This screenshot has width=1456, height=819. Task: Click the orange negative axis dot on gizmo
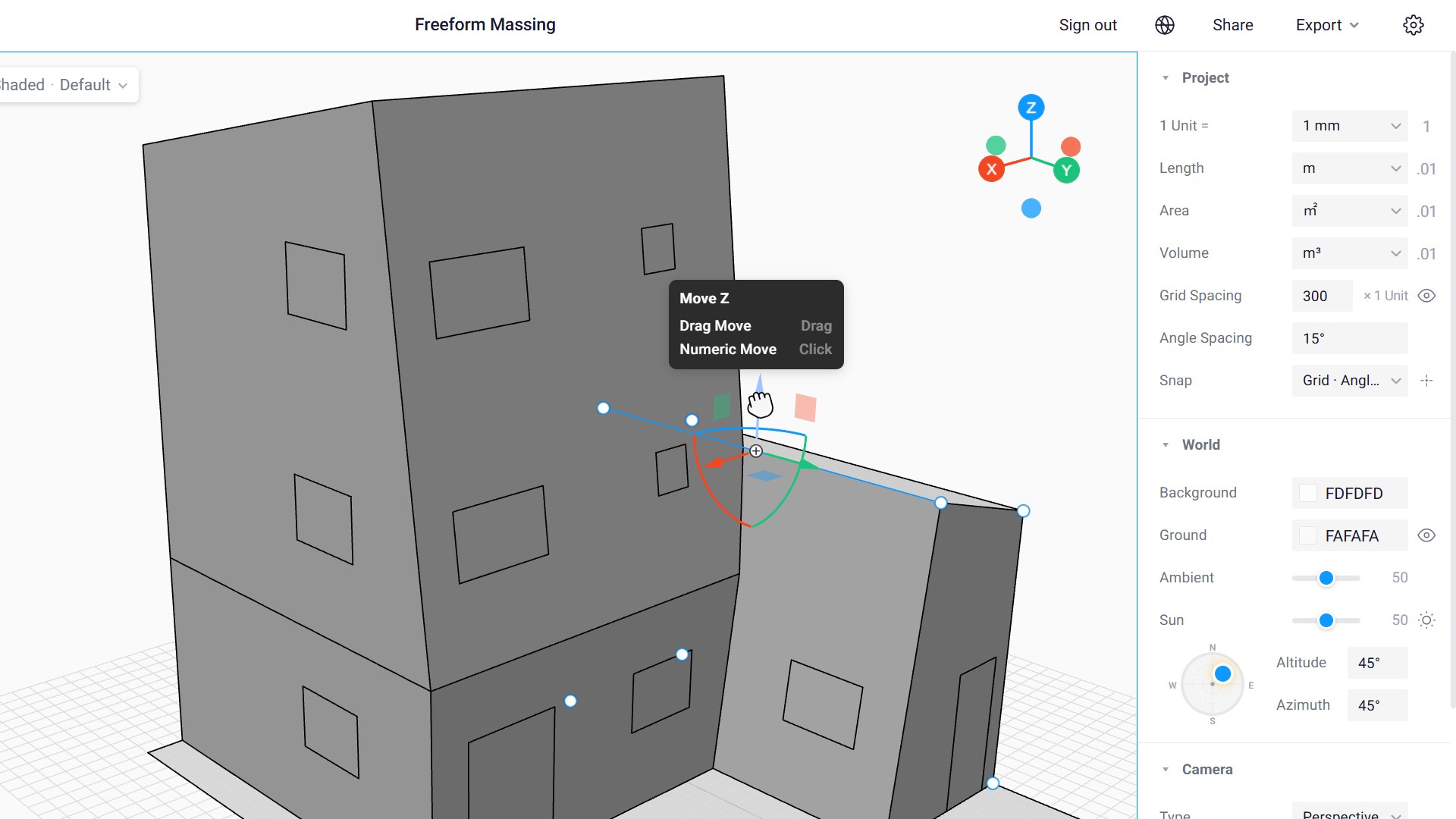pos(1071,146)
